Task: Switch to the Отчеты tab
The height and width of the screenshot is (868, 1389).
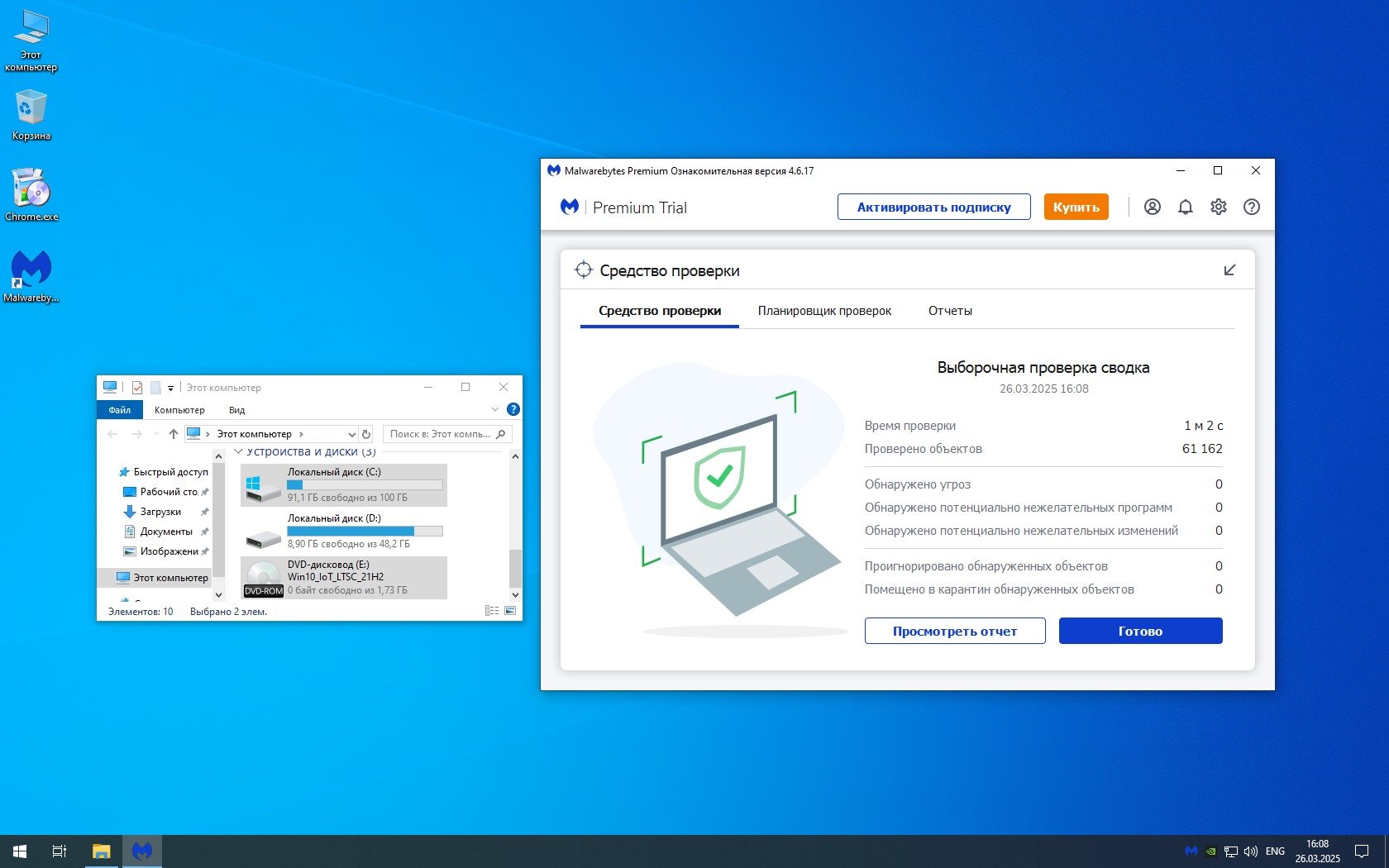Action: 950,311
